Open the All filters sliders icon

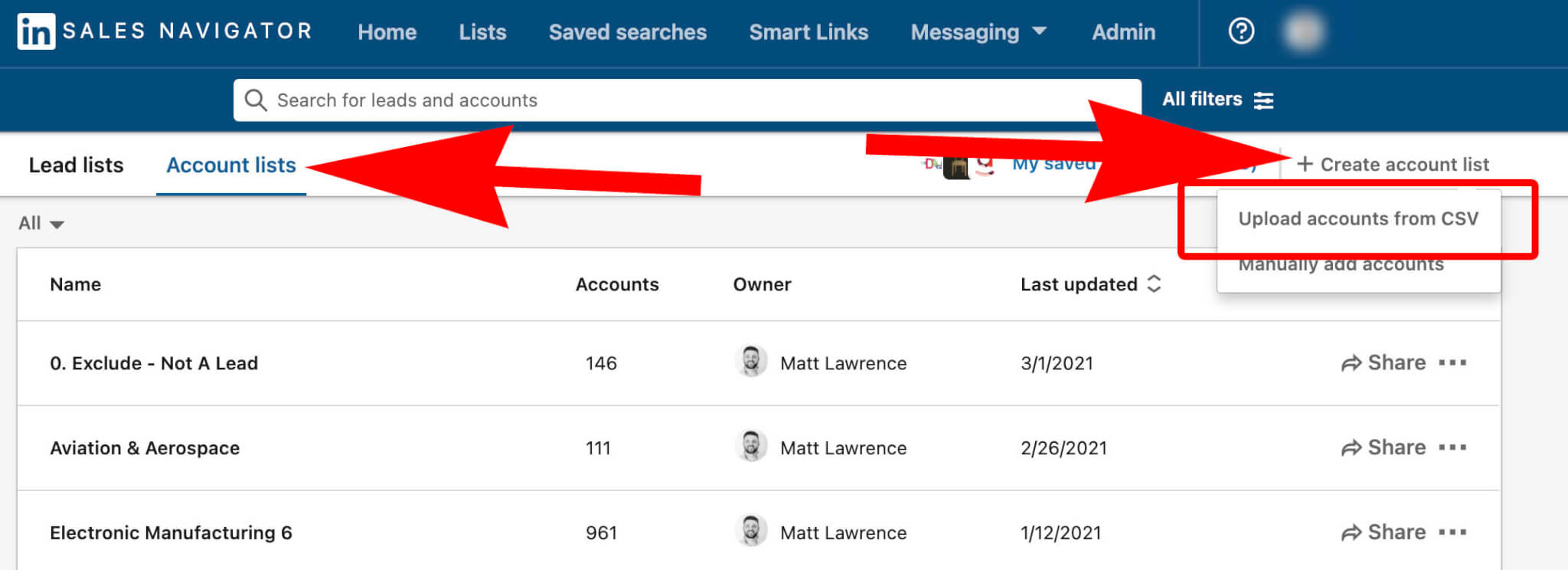point(1263,100)
